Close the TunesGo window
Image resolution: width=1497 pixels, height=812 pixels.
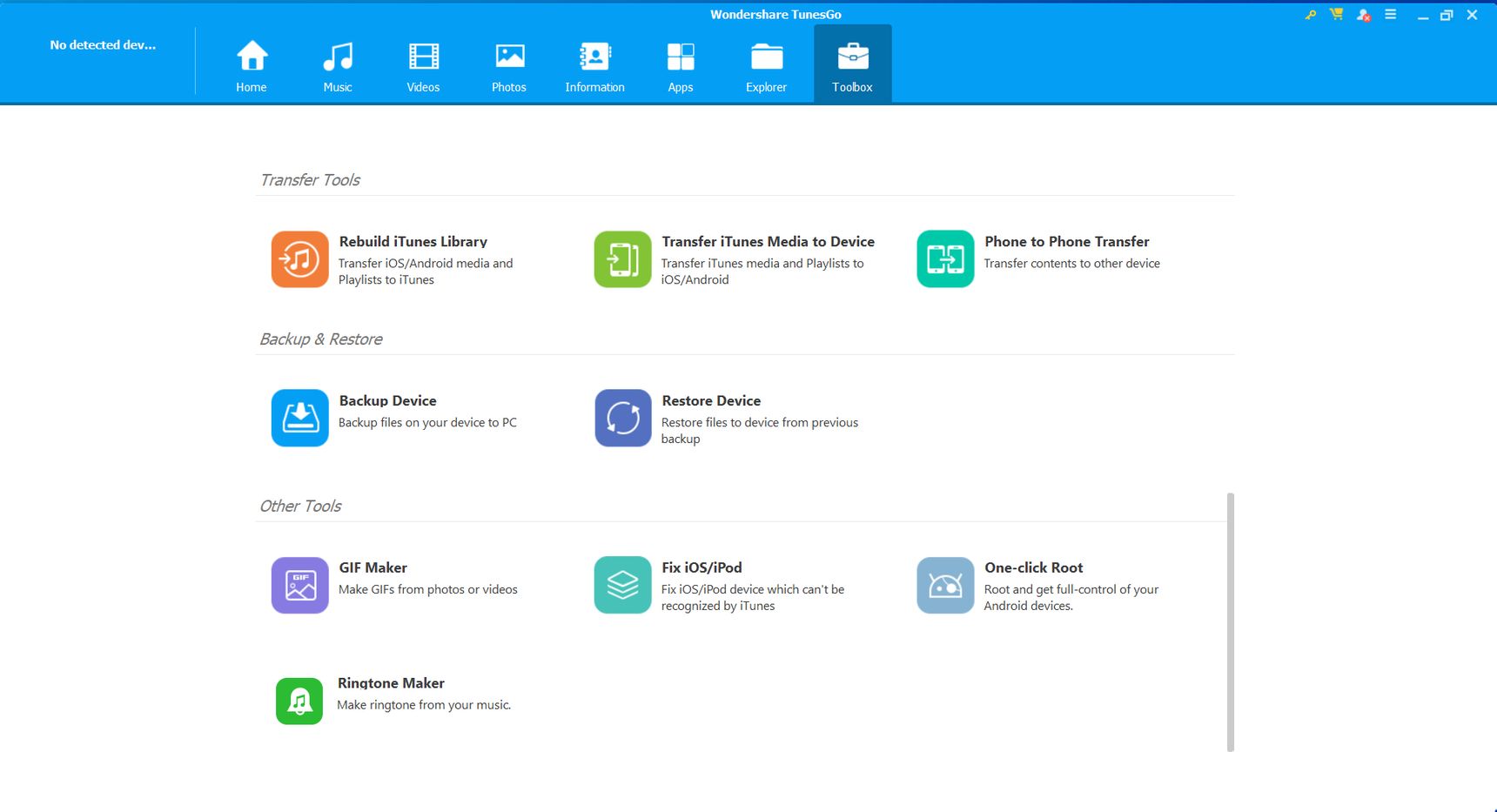point(1472,16)
